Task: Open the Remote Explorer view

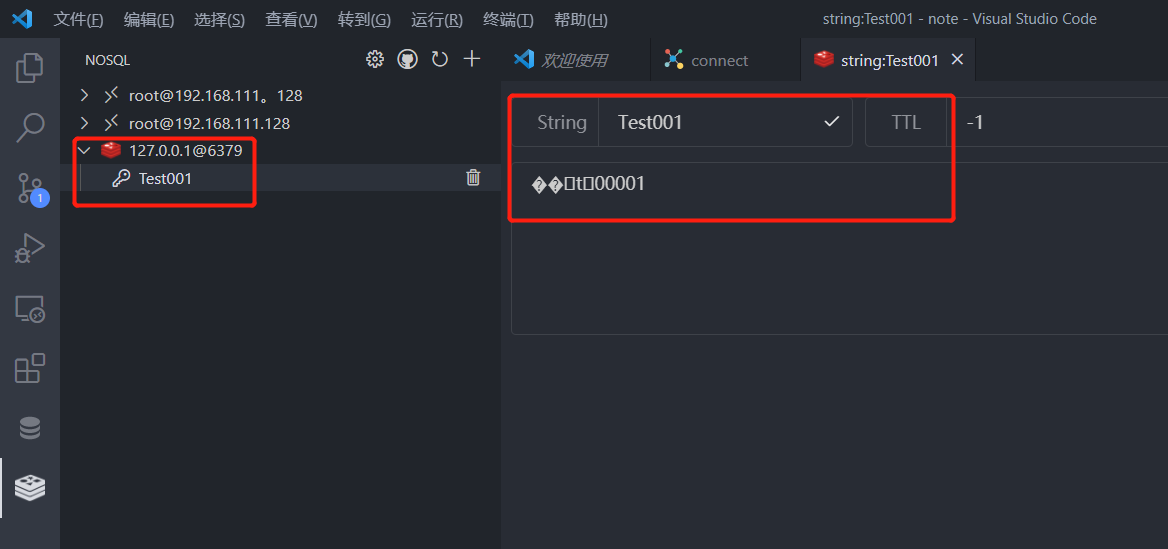Action: [30, 308]
